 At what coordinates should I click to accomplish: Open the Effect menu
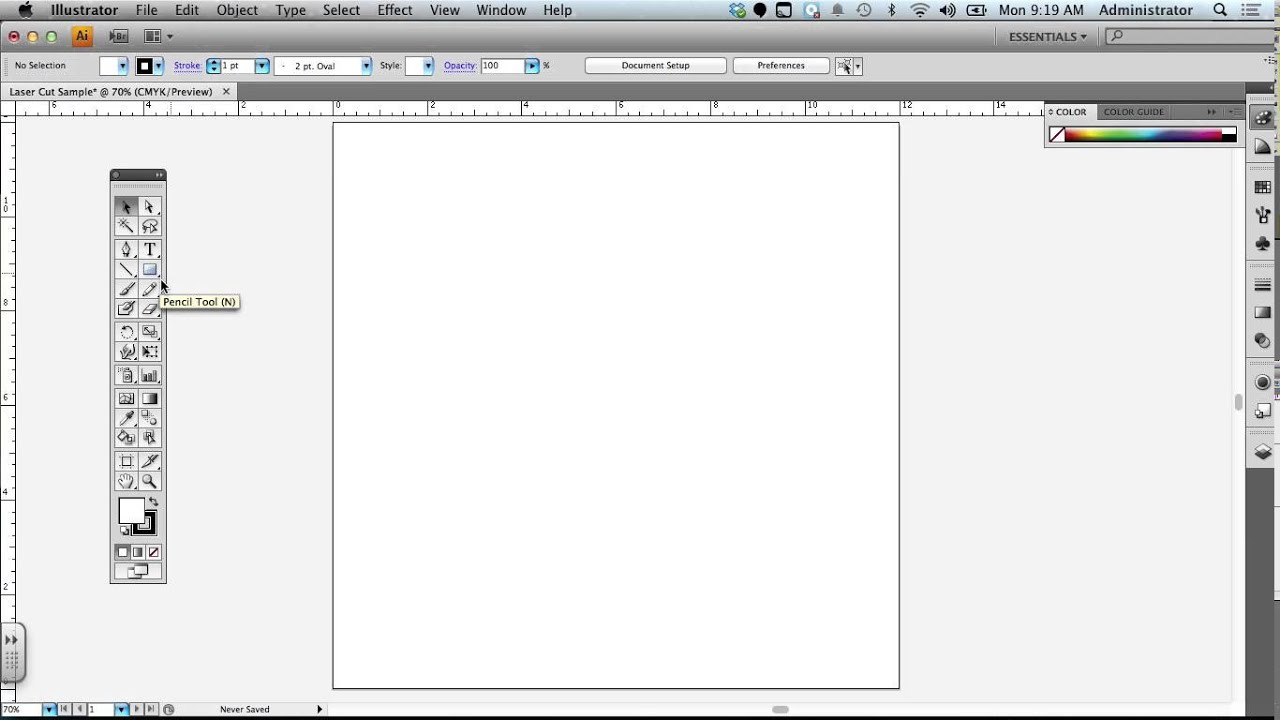coord(394,10)
